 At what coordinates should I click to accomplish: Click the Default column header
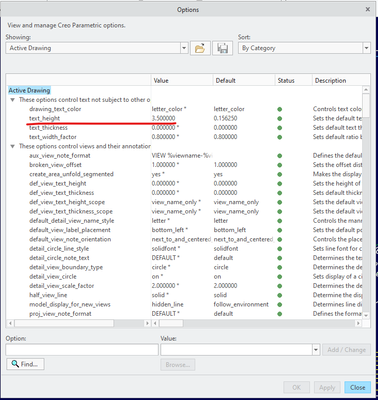coord(244,80)
